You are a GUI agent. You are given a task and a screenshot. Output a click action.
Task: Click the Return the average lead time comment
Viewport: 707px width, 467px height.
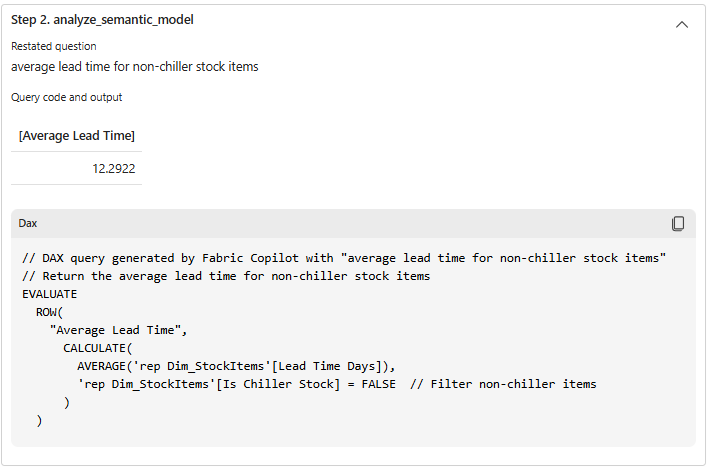226,276
